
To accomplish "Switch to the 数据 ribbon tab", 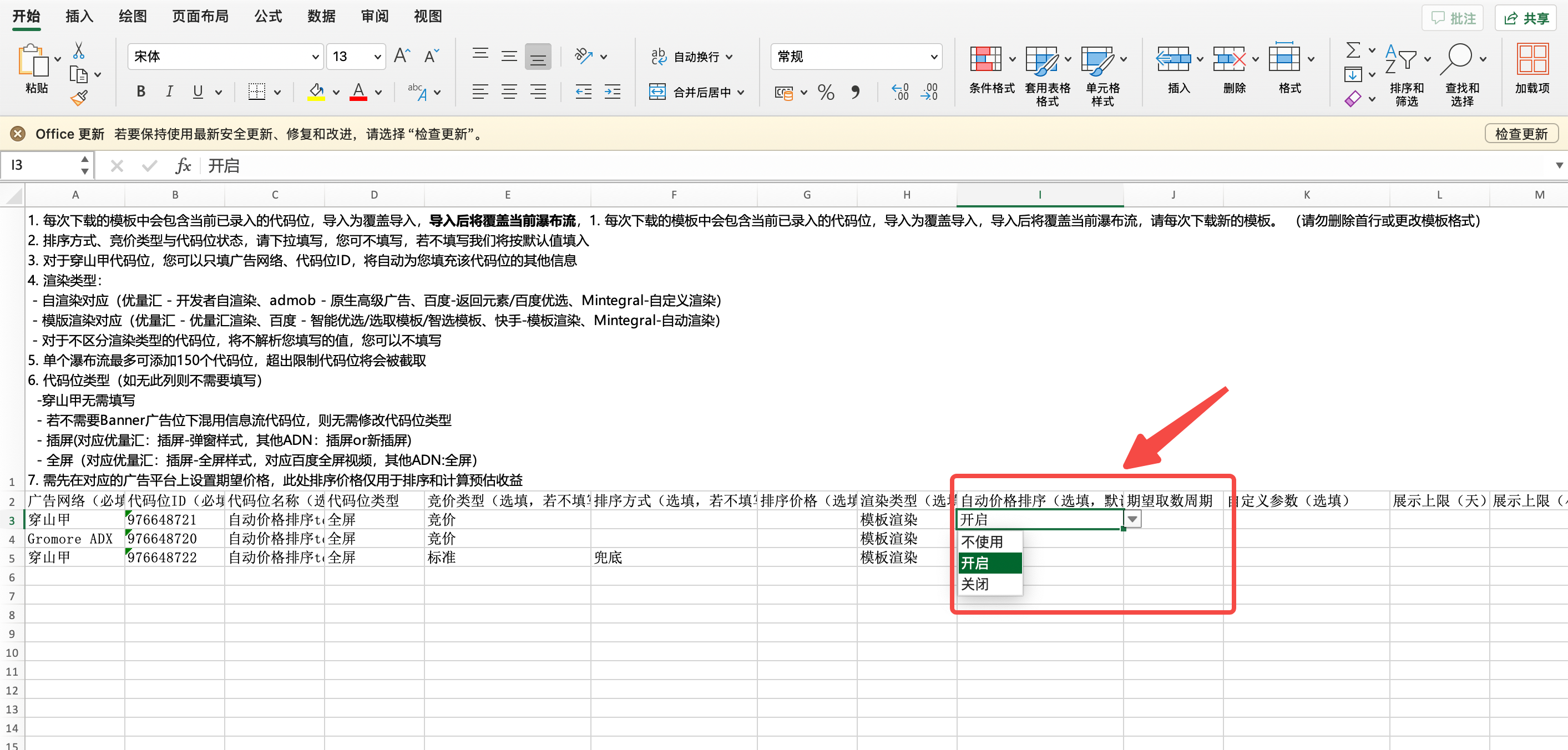I will [321, 17].
